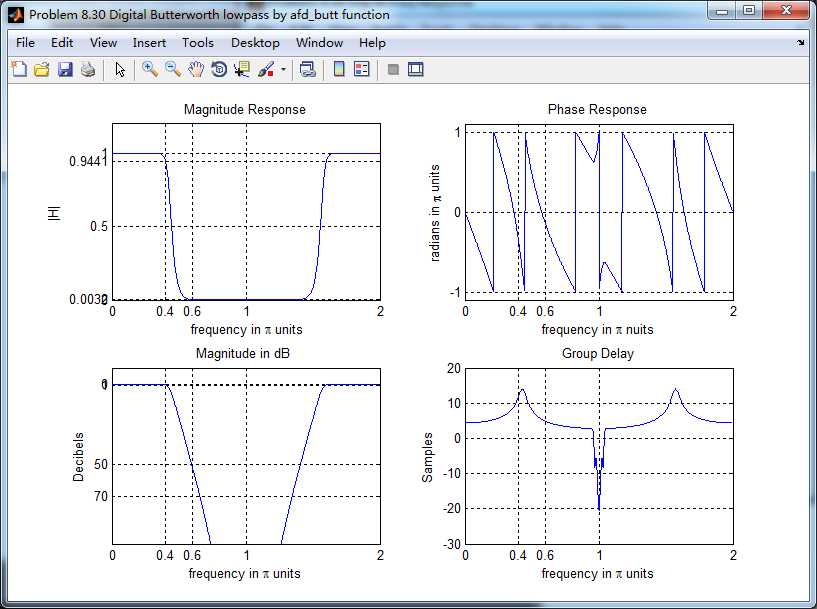Image resolution: width=817 pixels, height=609 pixels.
Task: Maximize the figure window
Action: pos(748,11)
